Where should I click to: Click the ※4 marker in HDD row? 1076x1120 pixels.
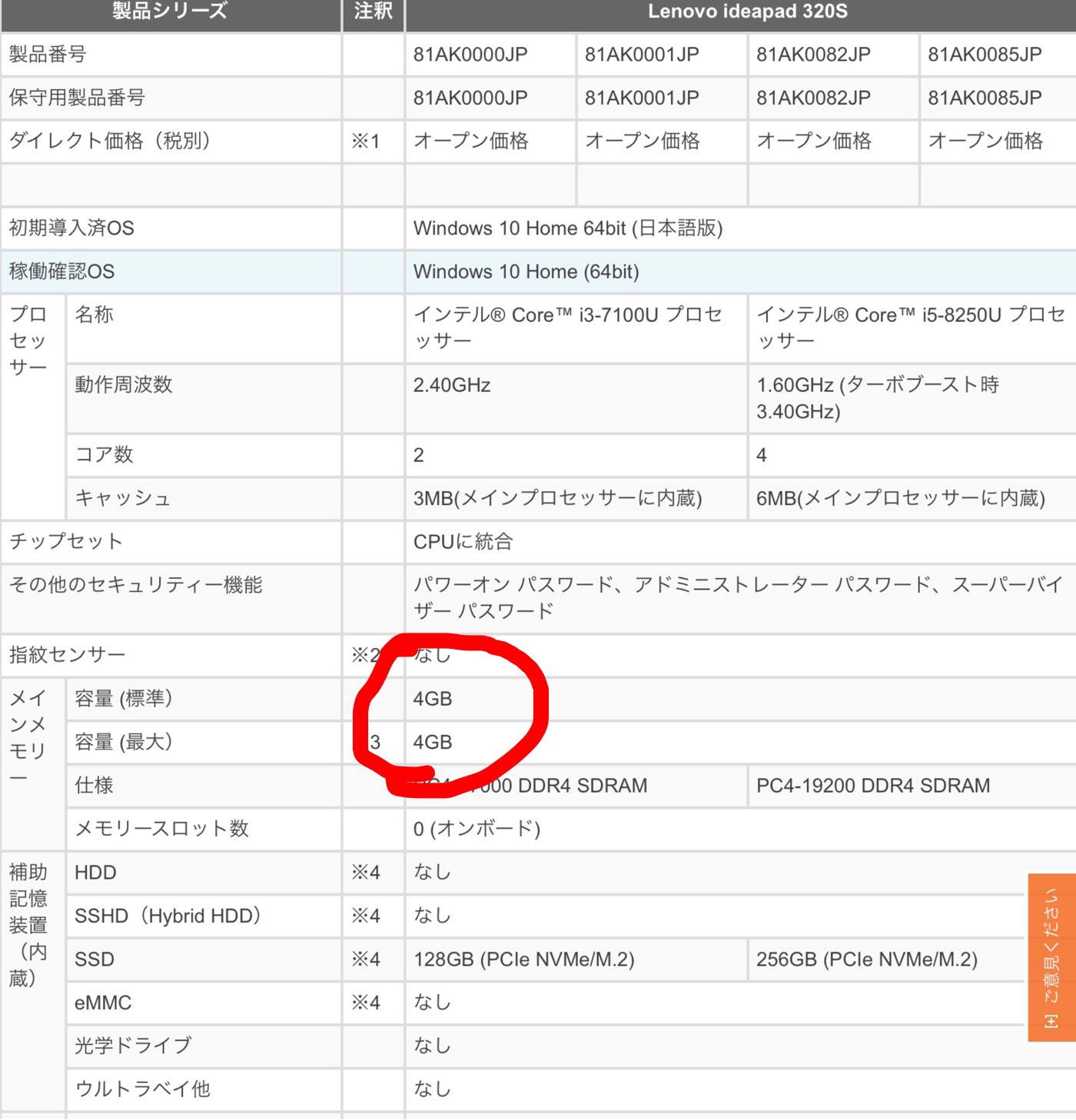pos(366,872)
